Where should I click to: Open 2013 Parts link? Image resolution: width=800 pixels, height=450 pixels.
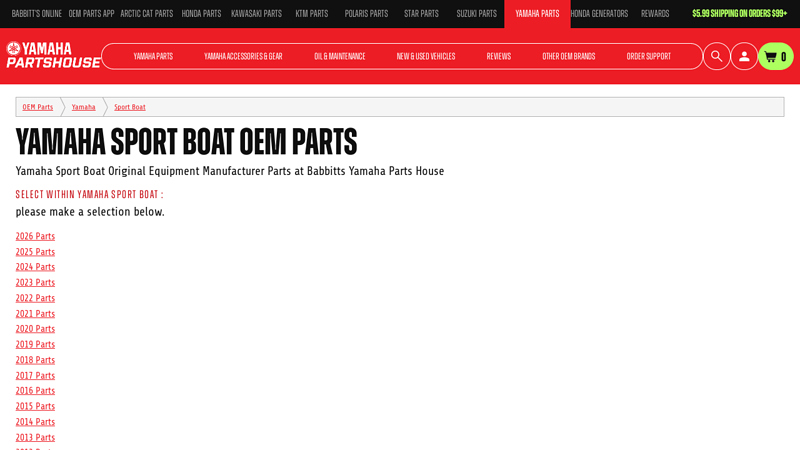(35, 437)
